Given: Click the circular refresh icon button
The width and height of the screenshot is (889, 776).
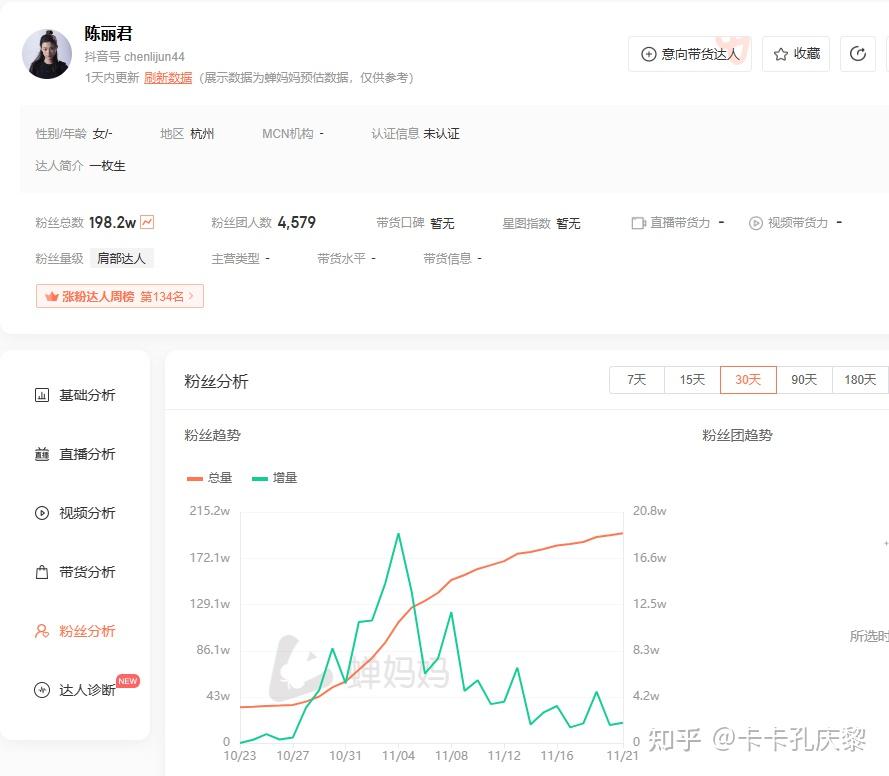Looking at the screenshot, I should point(858,54).
